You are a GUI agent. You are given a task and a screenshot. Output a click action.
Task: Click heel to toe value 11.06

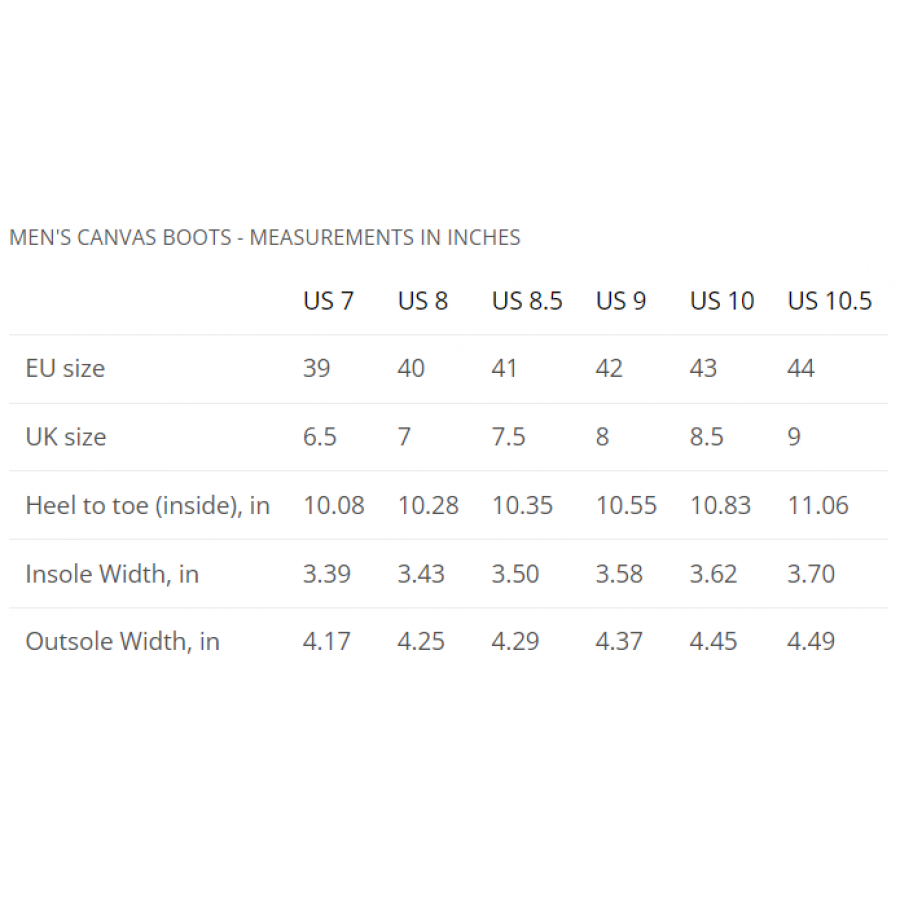pyautogui.click(x=818, y=506)
